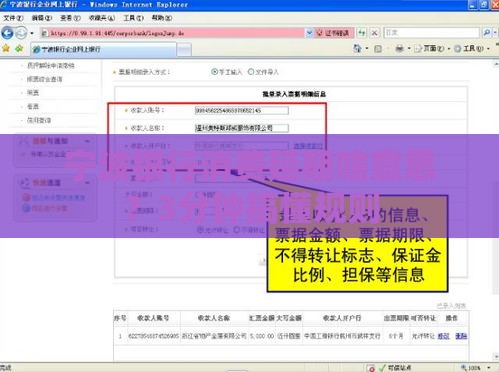
Task: Expand the Home button dropdown arrow
Action: 367,49
